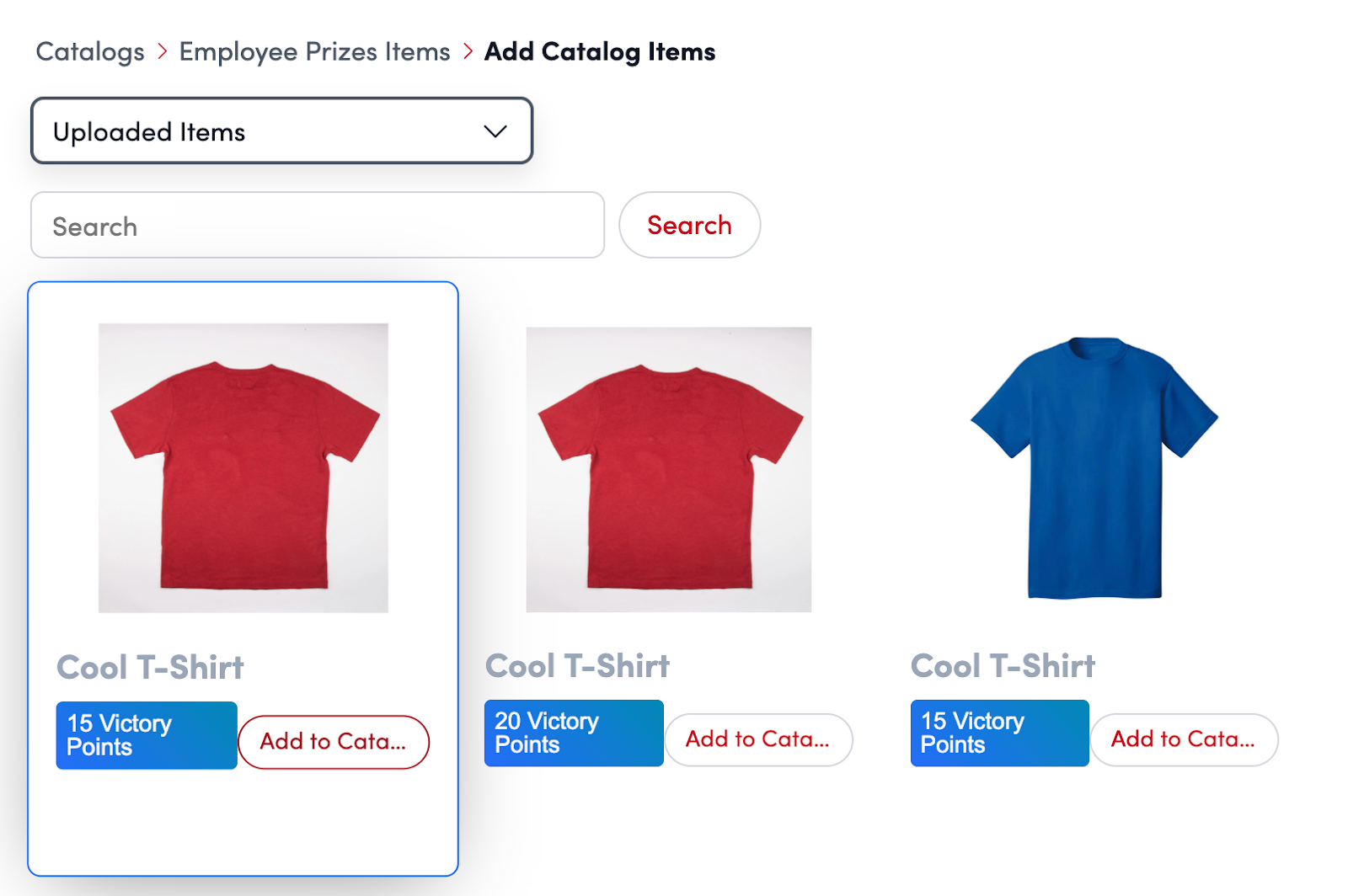The image size is (1348, 896).
Task: Click the Catalogs breadcrumb link
Action: 90,52
